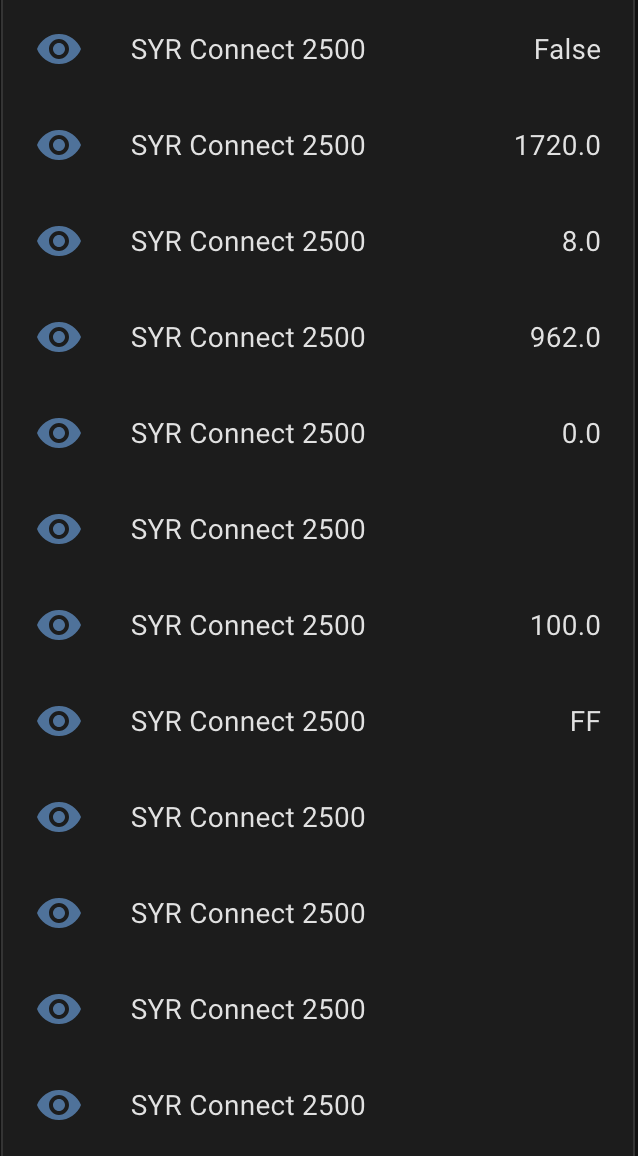Open the SYR Connect 2500 entry showing 1720.0
Screen dimensions: 638x1156
(x=248, y=145)
